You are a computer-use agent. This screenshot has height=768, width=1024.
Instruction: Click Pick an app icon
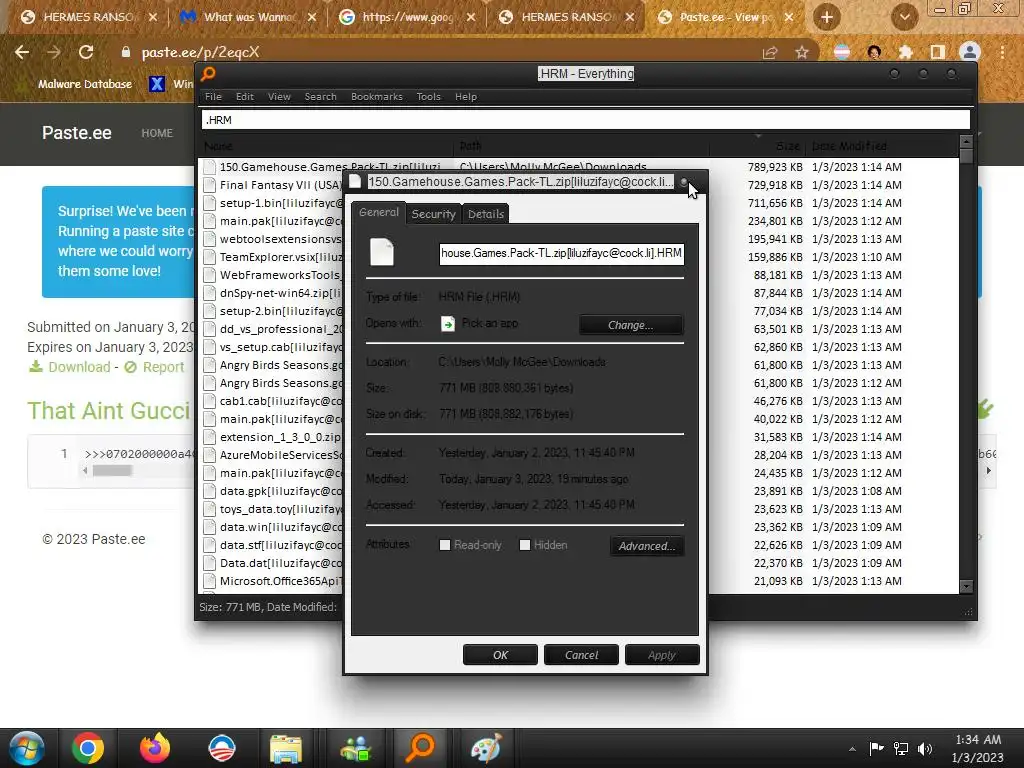[x=448, y=323]
